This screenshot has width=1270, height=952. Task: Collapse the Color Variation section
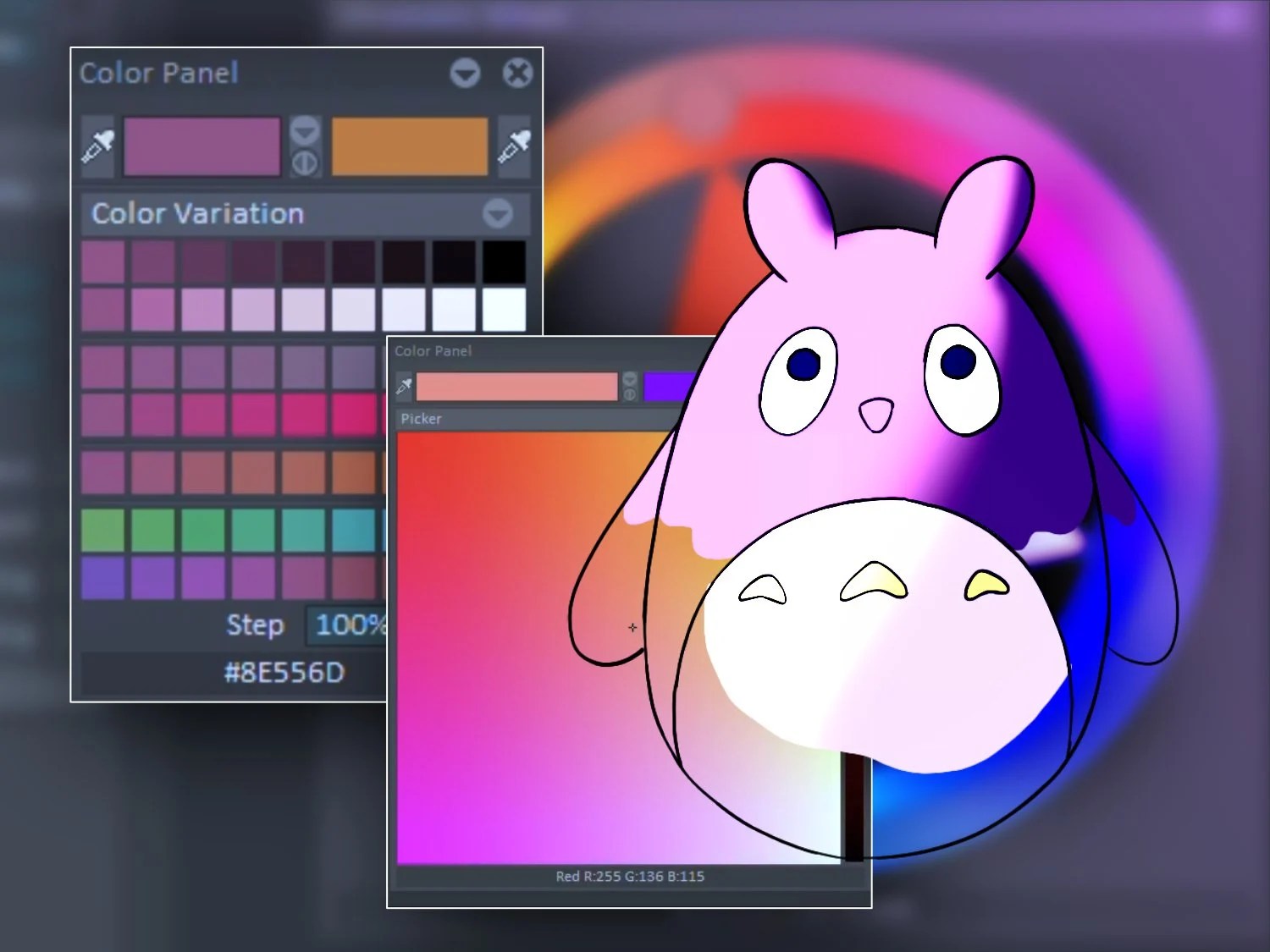click(498, 214)
